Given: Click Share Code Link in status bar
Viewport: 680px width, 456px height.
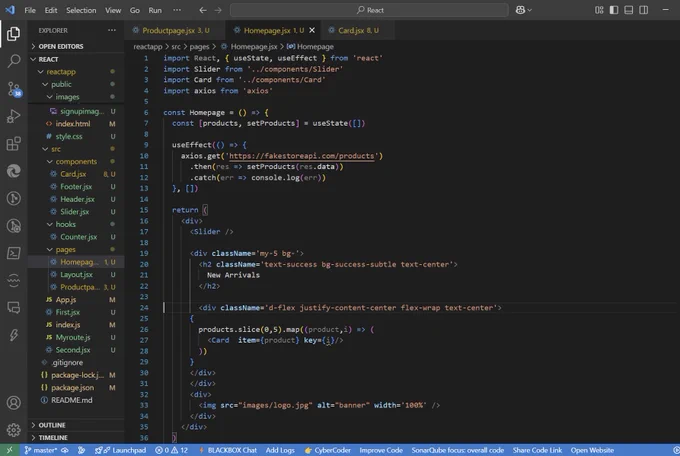Looking at the screenshot, I should [x=537, y=450].
